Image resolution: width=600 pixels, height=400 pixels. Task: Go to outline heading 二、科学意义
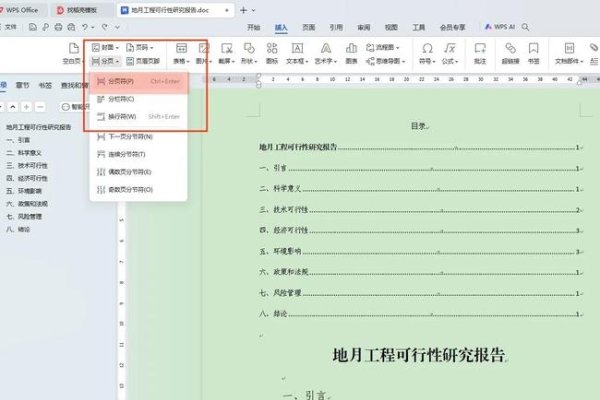[24, 153]
